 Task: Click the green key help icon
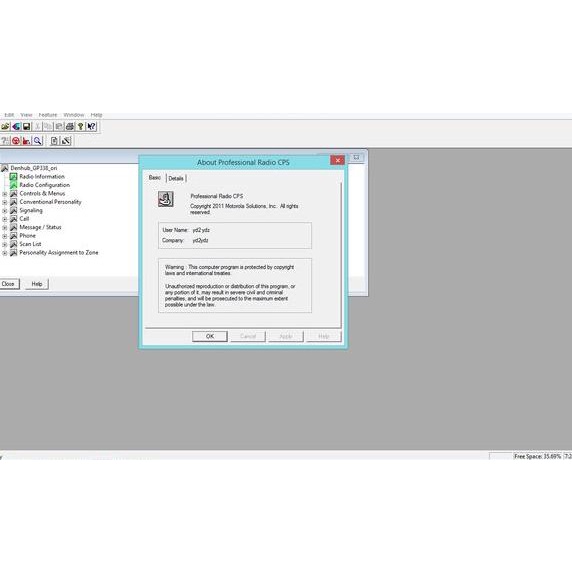click(80, 127)
